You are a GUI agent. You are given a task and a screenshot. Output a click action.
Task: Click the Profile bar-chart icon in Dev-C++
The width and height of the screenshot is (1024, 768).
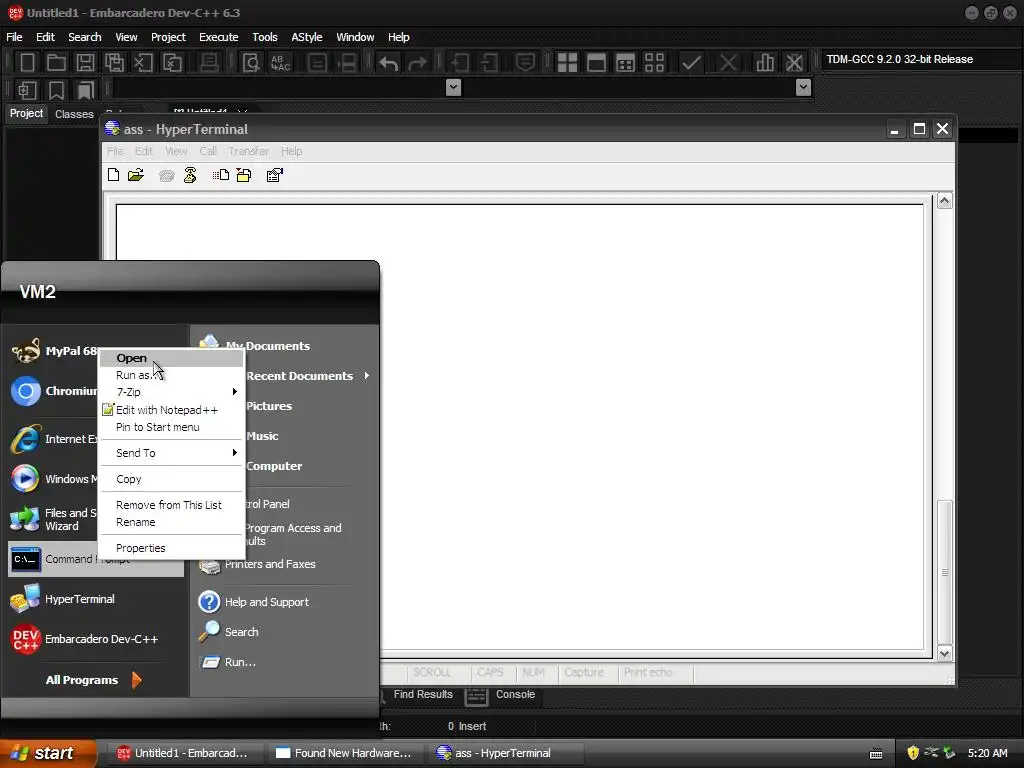(765, 63)
